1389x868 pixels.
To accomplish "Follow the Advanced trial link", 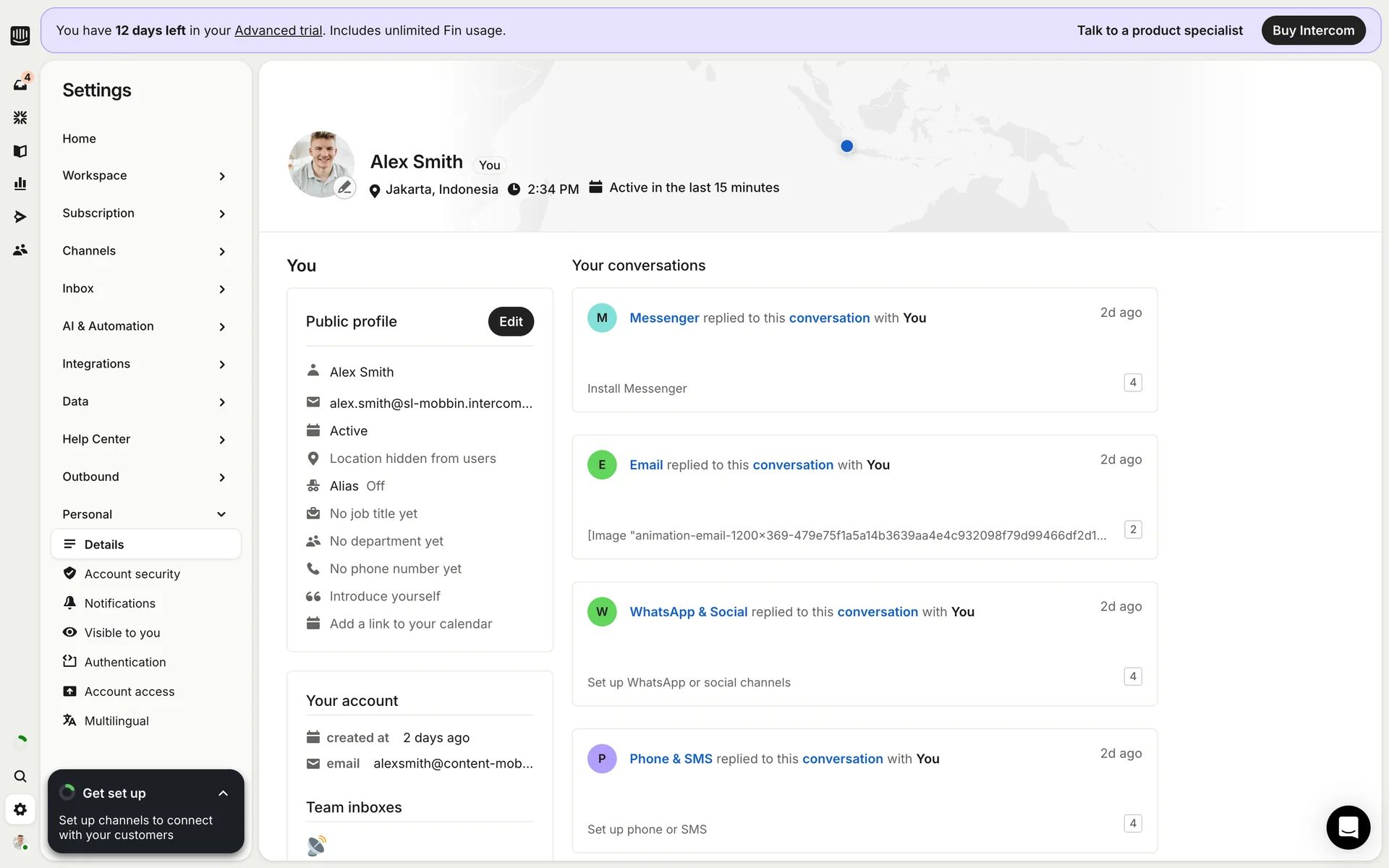I will click(278, 30).
